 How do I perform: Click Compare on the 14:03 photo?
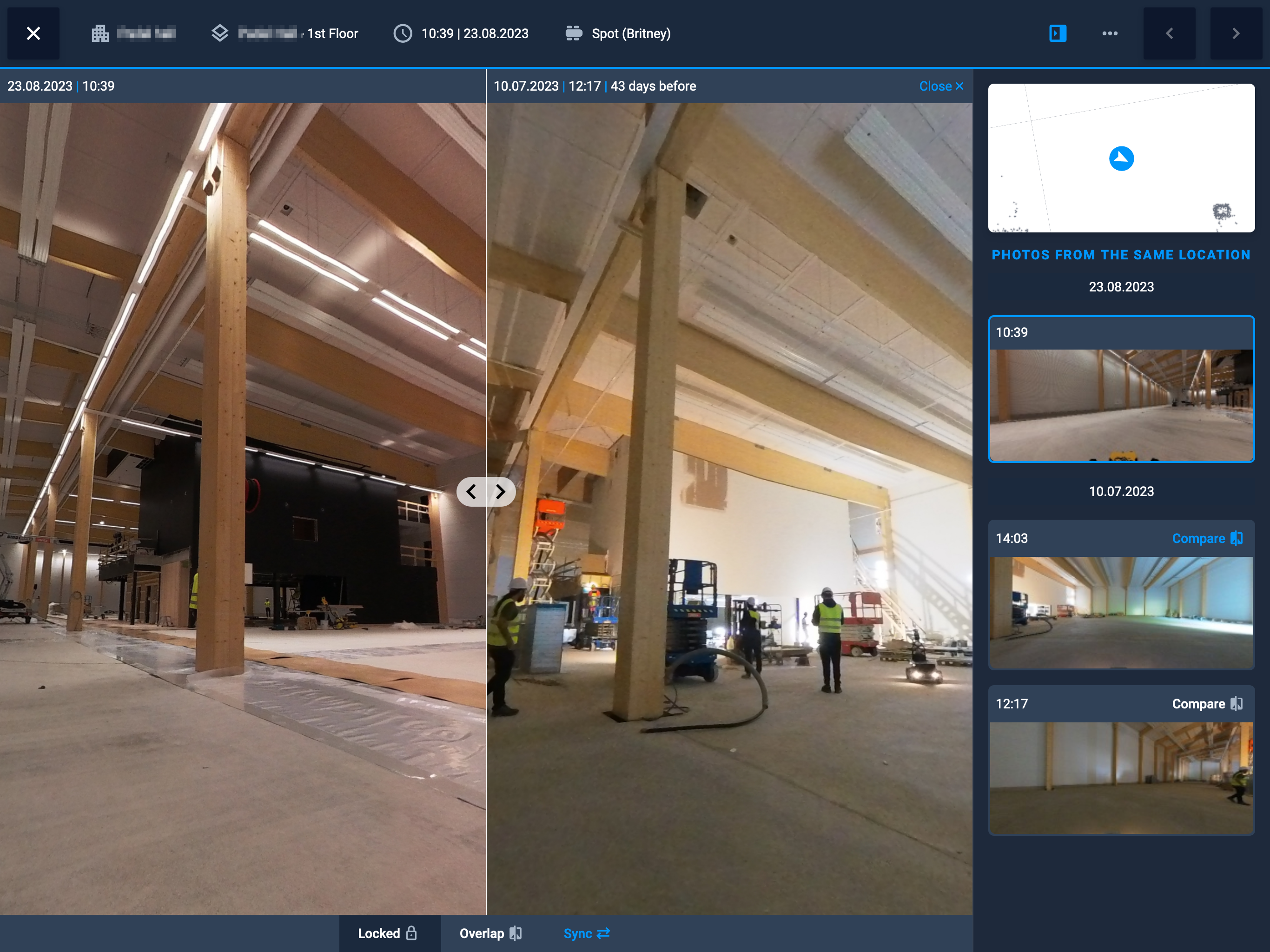(x=1207, y=539)
